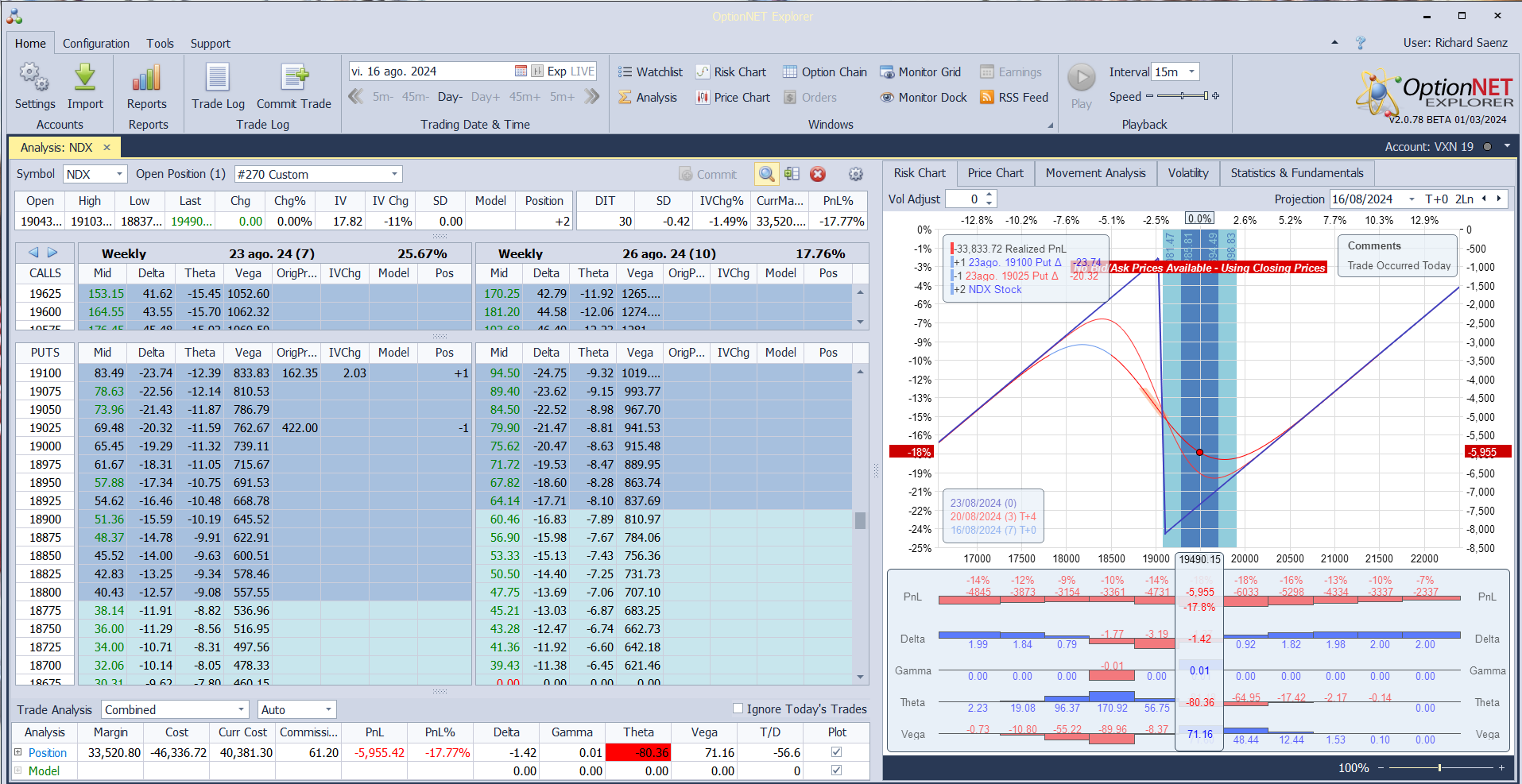Screen dimensions: 1522x784
Task: Open the Analysis window
Action: 648,98
